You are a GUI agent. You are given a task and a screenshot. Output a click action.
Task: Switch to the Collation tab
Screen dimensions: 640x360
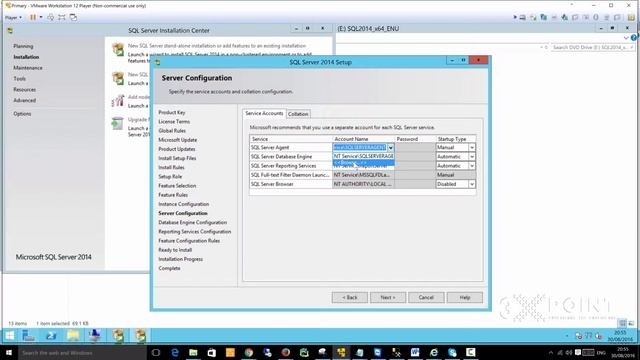(298, 114)
